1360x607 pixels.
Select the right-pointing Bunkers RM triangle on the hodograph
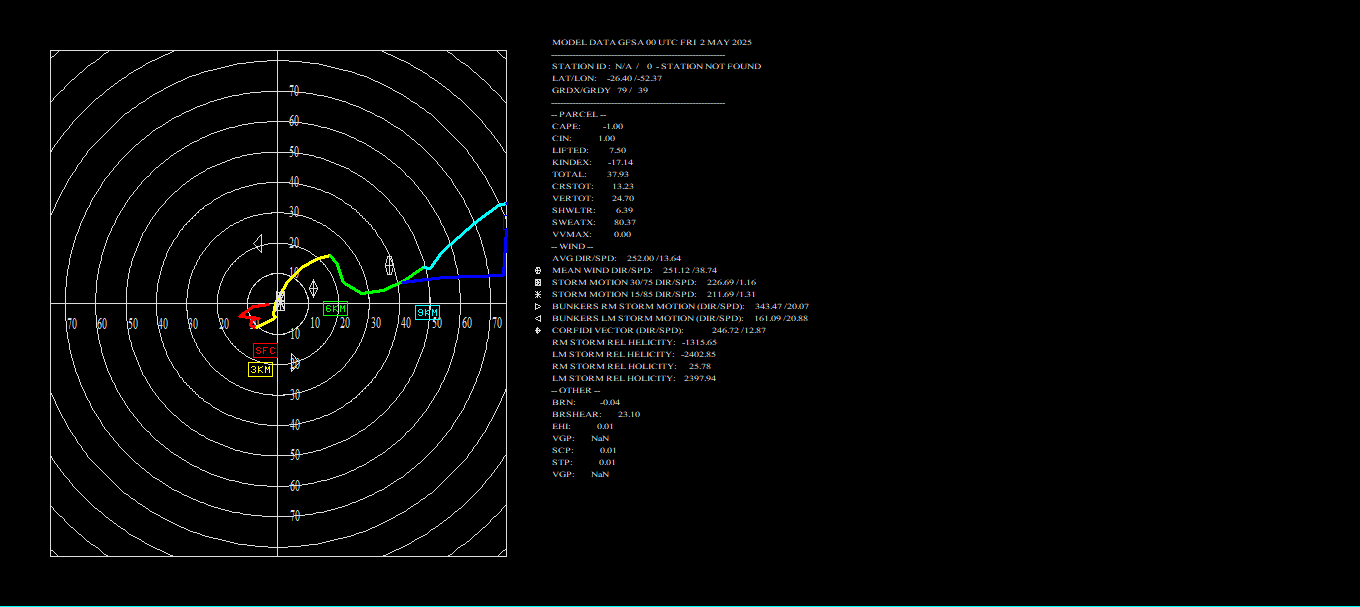(295, 362)
